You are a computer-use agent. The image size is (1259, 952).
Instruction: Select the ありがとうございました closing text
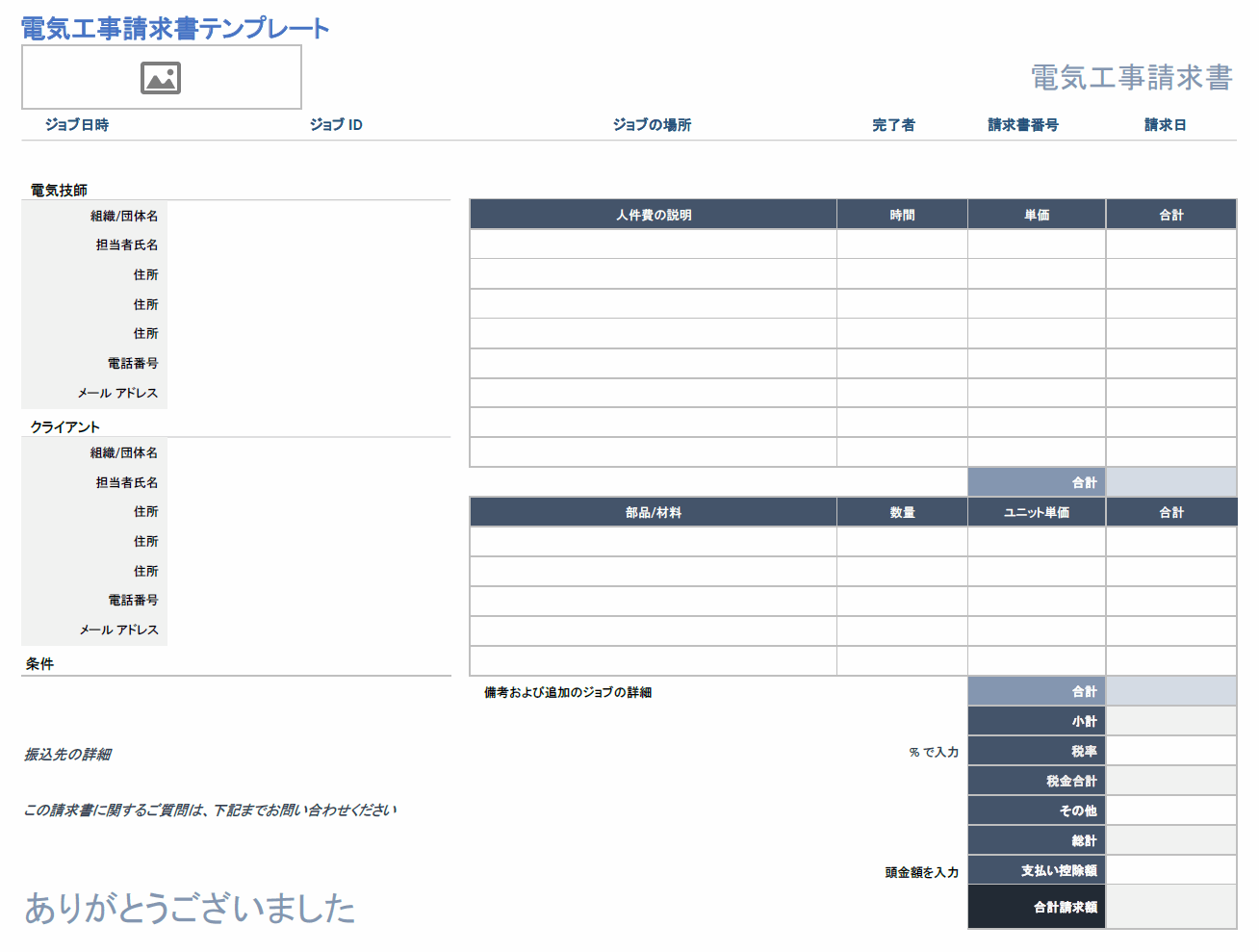coord(190,908)
